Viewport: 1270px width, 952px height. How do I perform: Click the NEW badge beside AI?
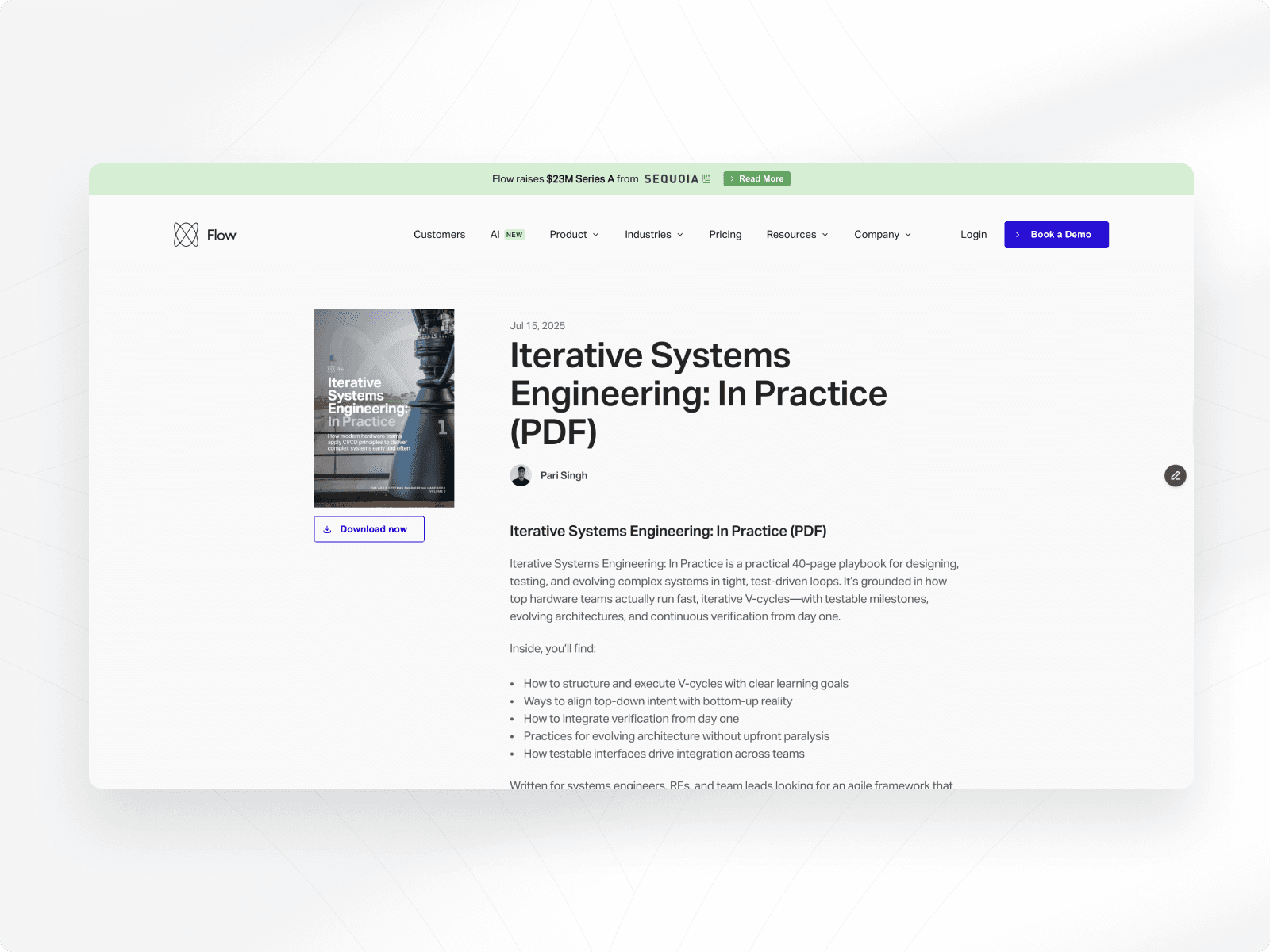coord(514,234)
